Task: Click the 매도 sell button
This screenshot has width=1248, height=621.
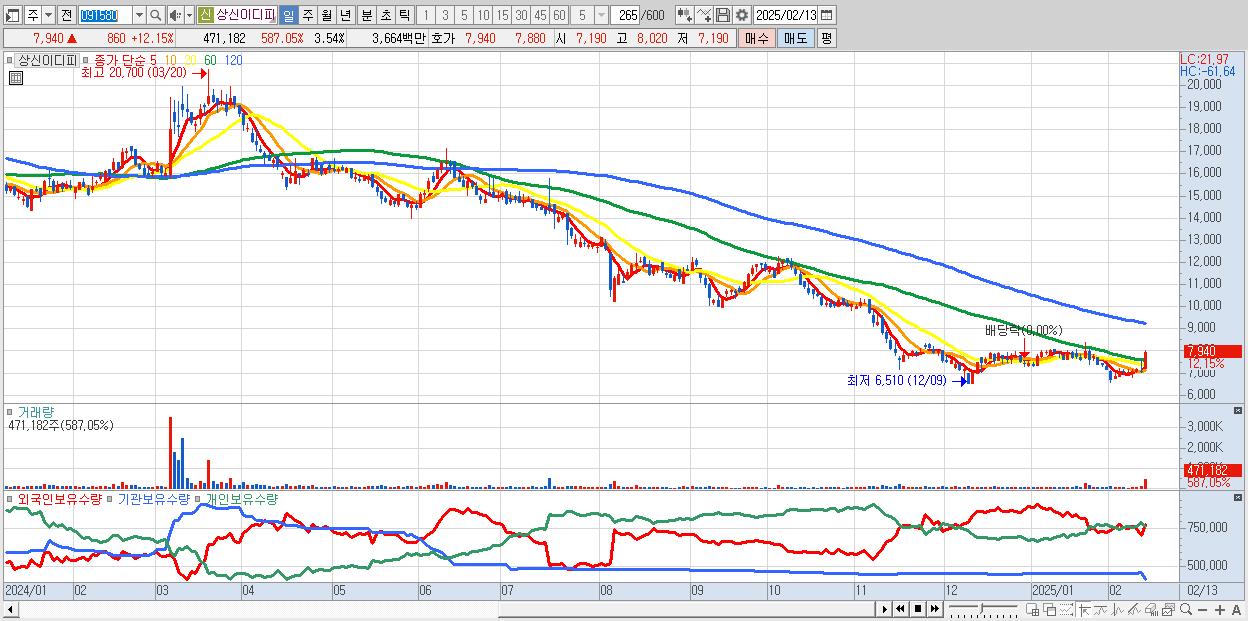Action: 796,38
